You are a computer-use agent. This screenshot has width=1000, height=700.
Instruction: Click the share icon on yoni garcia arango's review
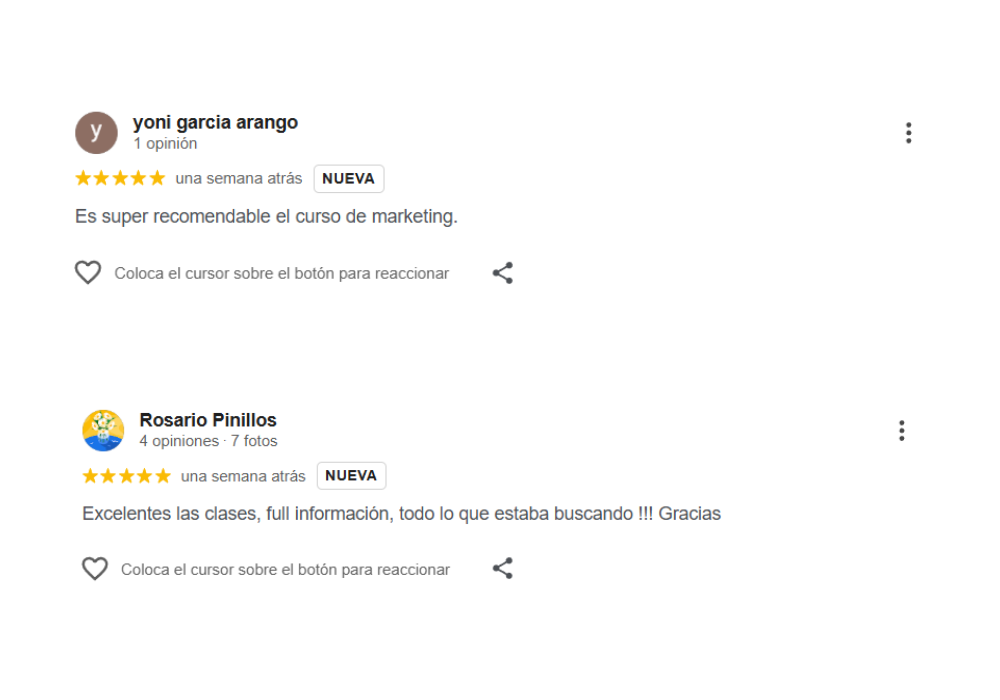coord(503,272)
